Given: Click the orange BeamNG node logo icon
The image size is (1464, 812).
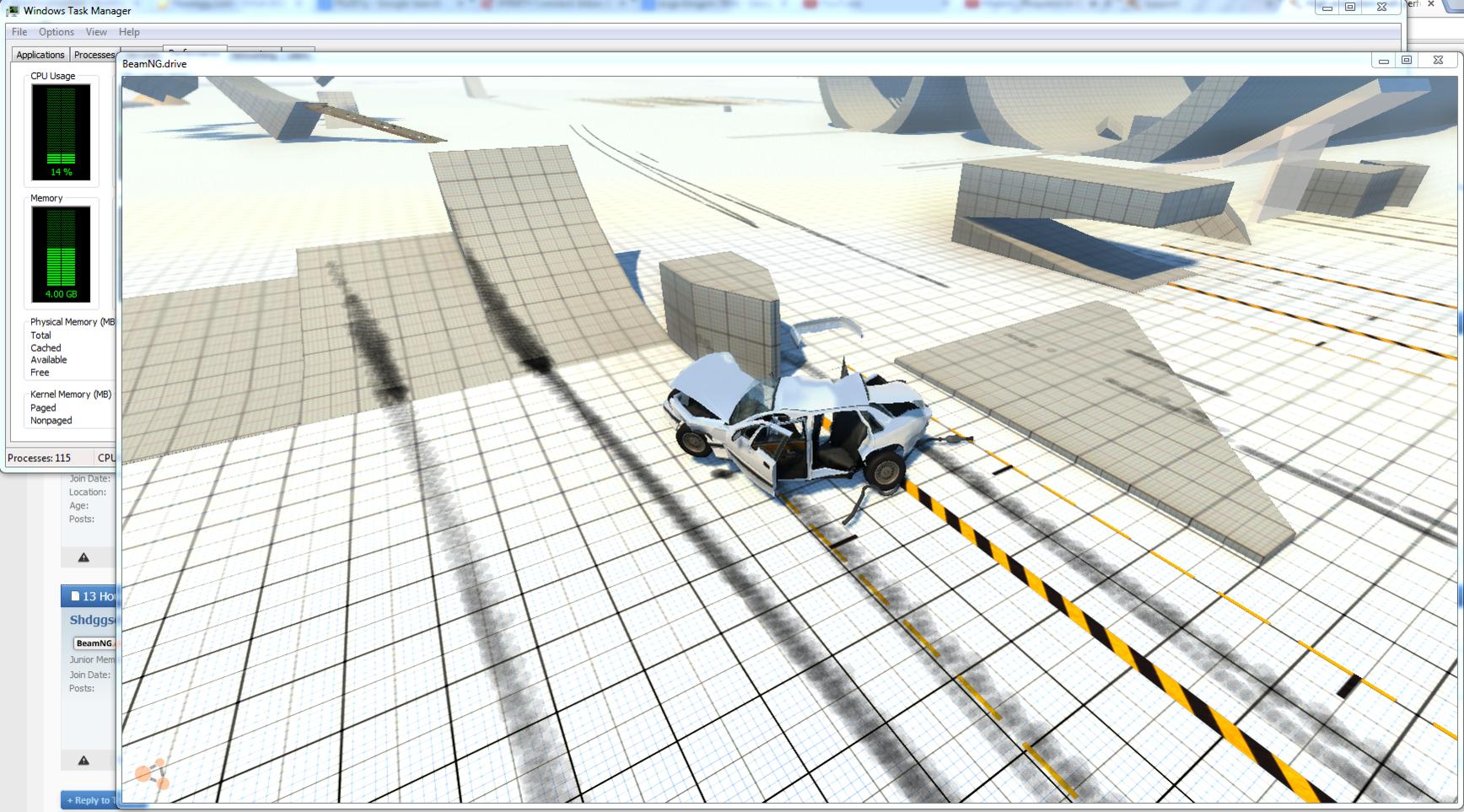Looking at the screenshot, I should (x=153, y=773).
